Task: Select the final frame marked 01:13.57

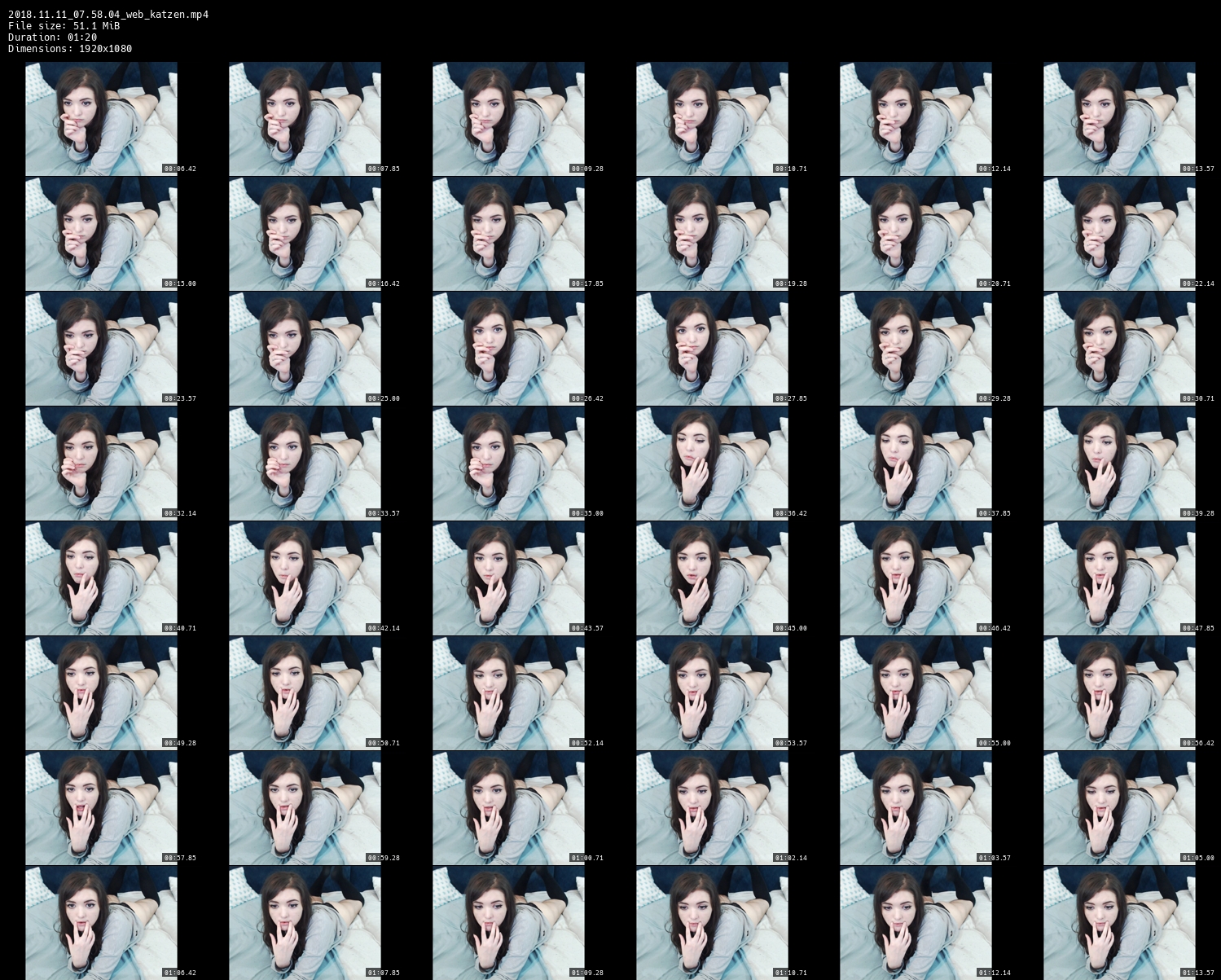Action: pyautogui.click(x=1120, y=923)
